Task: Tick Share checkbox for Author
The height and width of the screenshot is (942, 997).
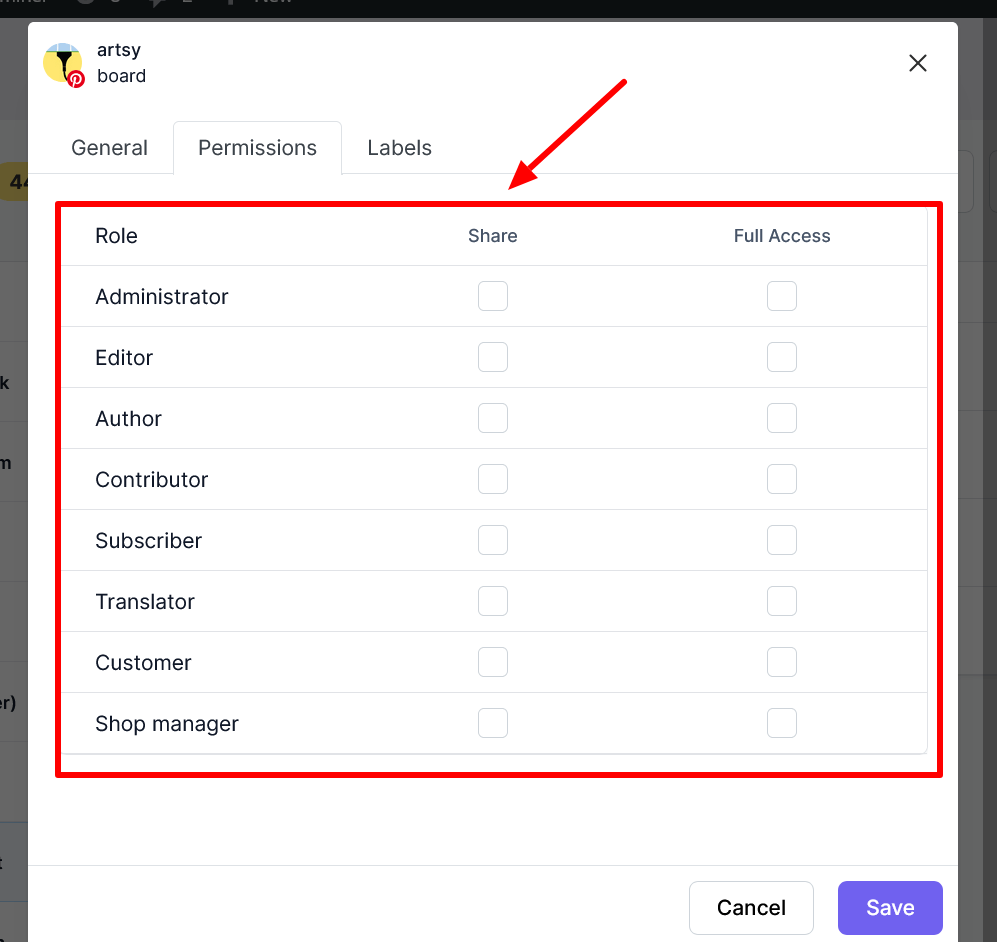Action: click(x=493, y=418)
